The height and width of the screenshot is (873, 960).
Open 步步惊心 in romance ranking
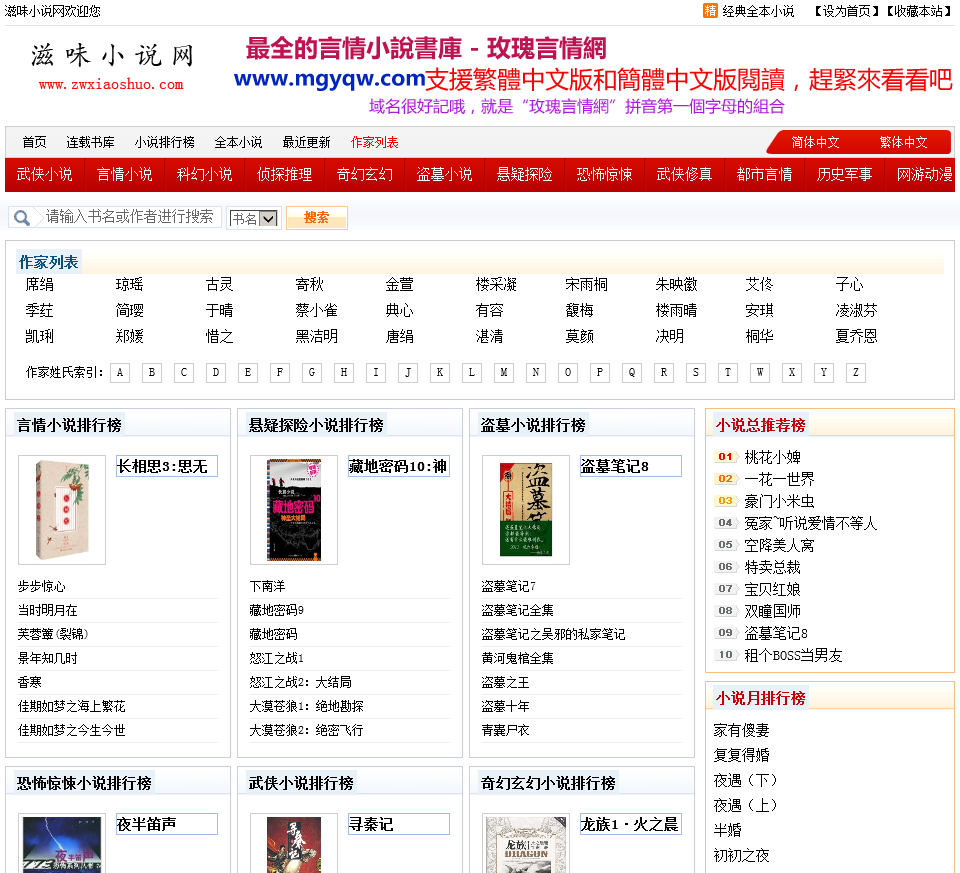[x=42, y=586]
